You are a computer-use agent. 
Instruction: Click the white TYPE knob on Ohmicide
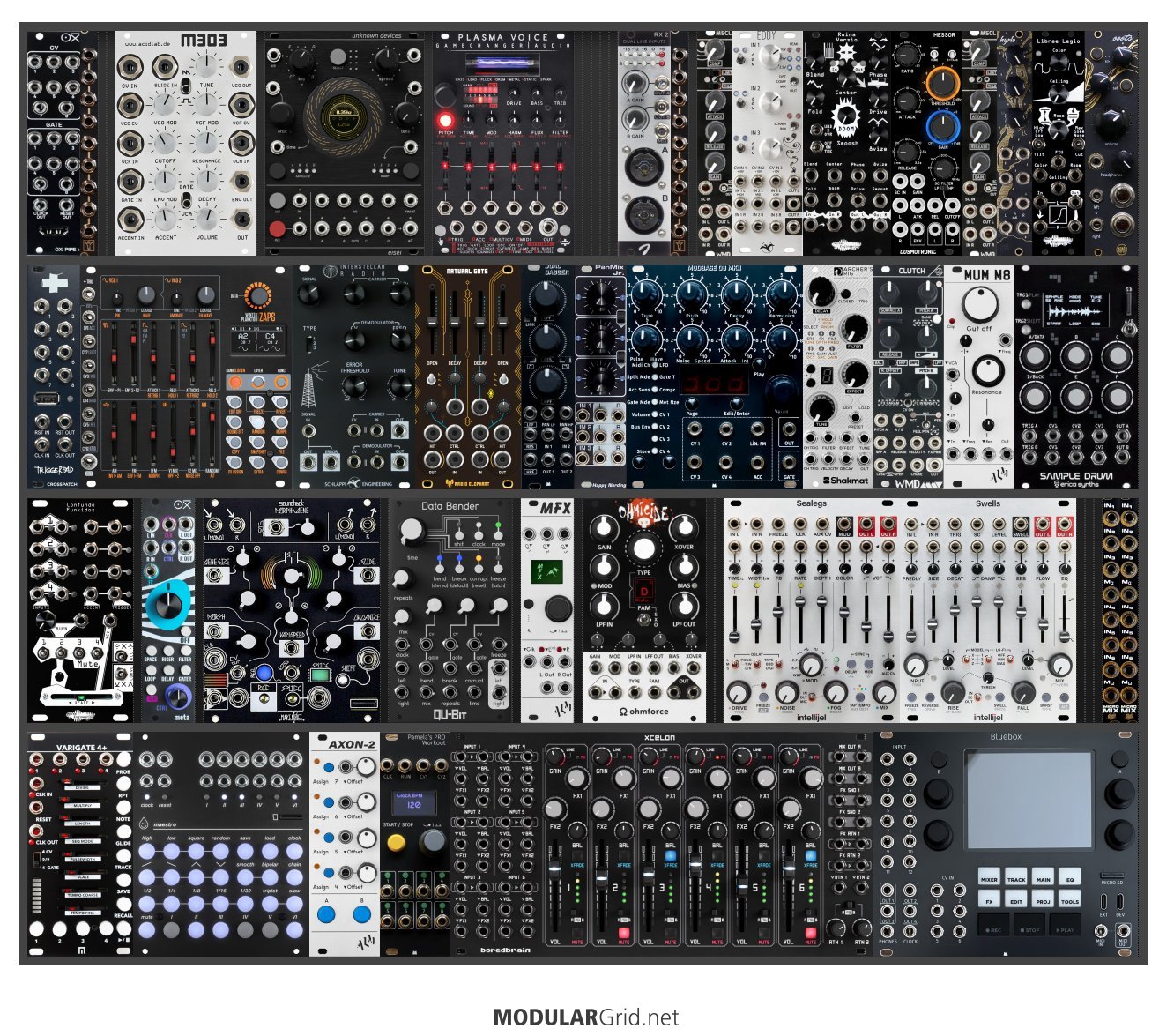[x=644, y=548]
